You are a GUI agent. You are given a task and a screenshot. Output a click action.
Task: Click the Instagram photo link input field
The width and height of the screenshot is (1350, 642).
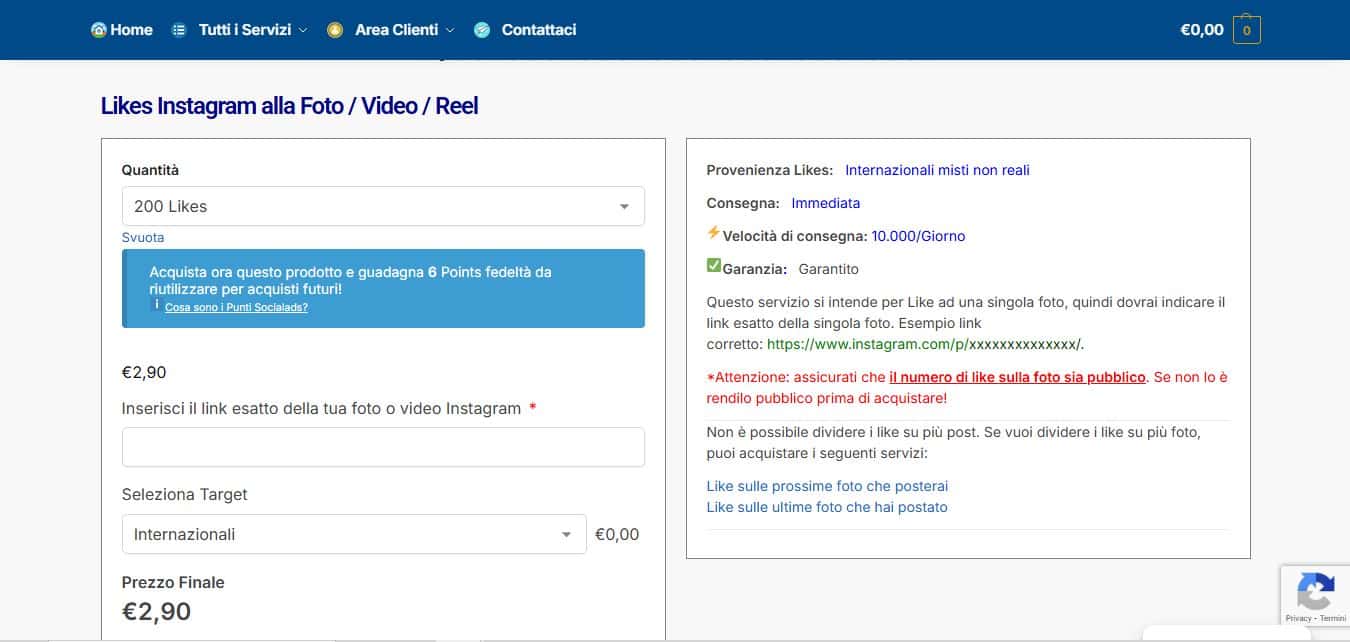[383, 447]
